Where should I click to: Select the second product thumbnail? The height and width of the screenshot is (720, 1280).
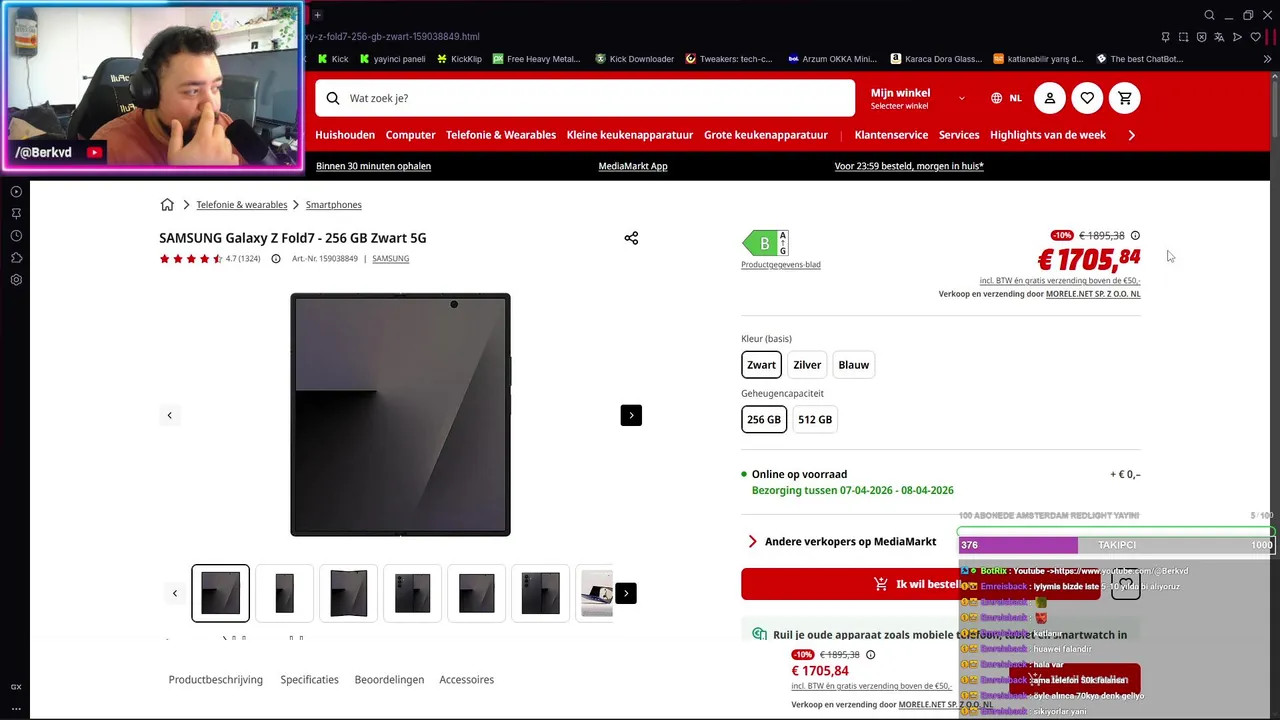tap(284, 593)
